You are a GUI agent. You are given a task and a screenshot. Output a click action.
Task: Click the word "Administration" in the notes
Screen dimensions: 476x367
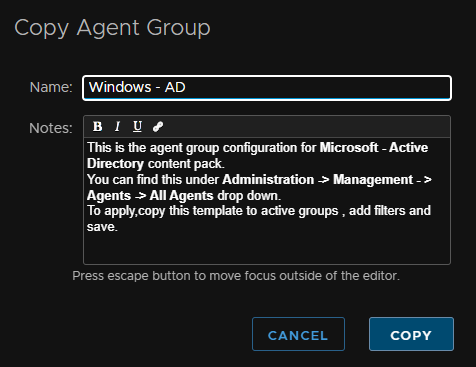[268, 179]
